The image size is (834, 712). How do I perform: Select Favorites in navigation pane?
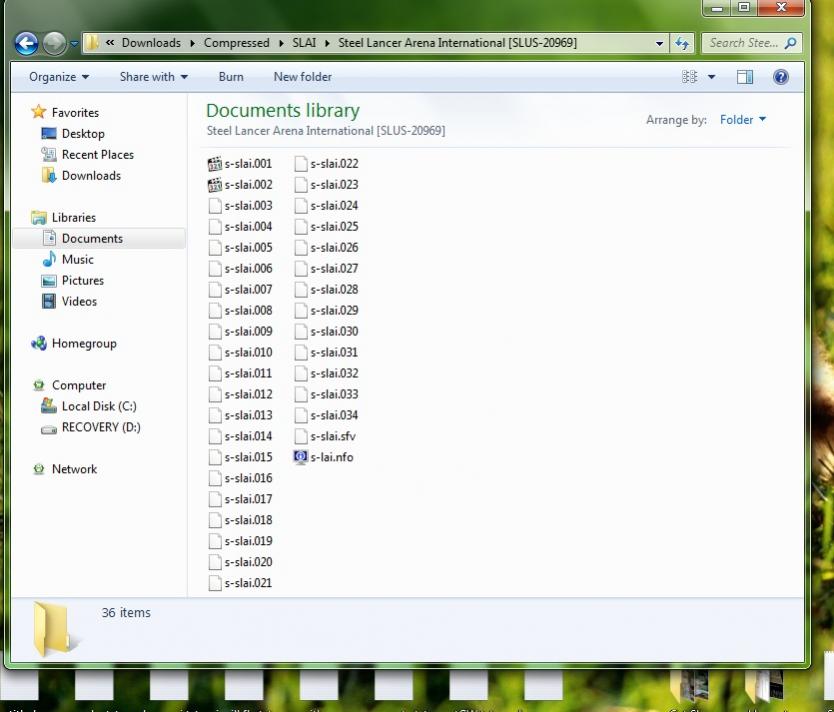[65, 112]
